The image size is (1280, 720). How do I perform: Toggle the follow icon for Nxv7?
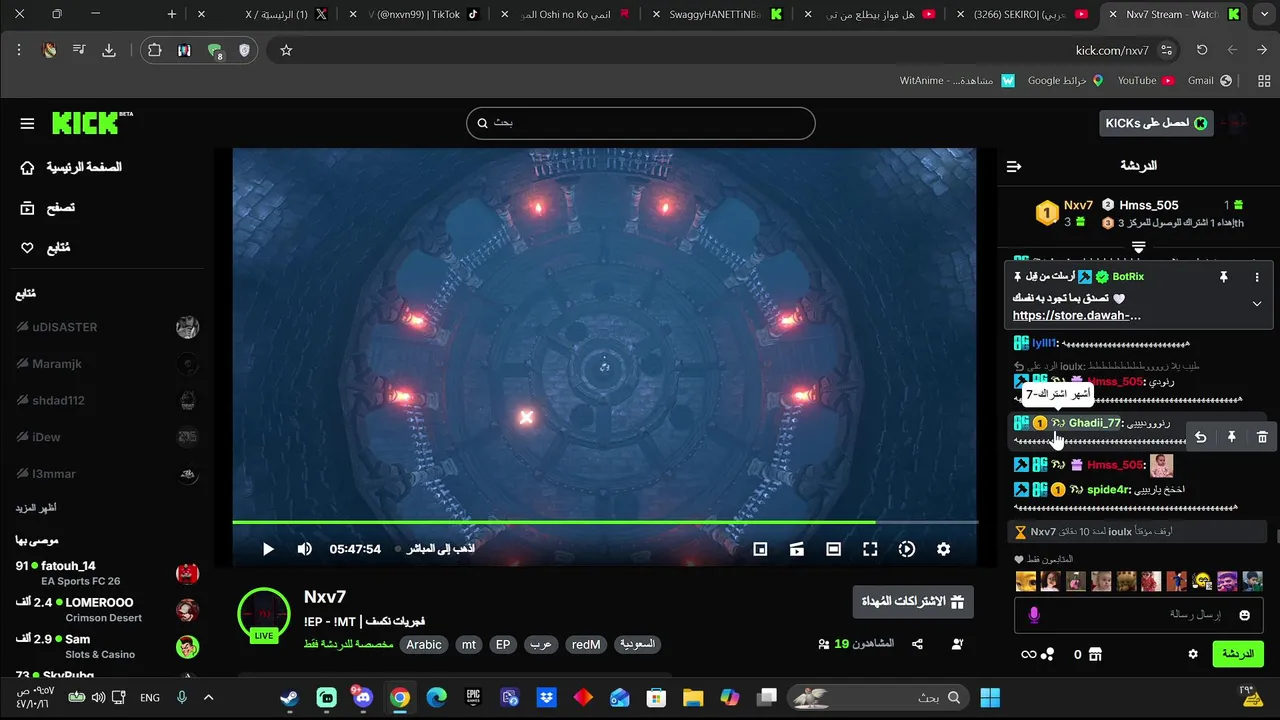coord(957,644)
